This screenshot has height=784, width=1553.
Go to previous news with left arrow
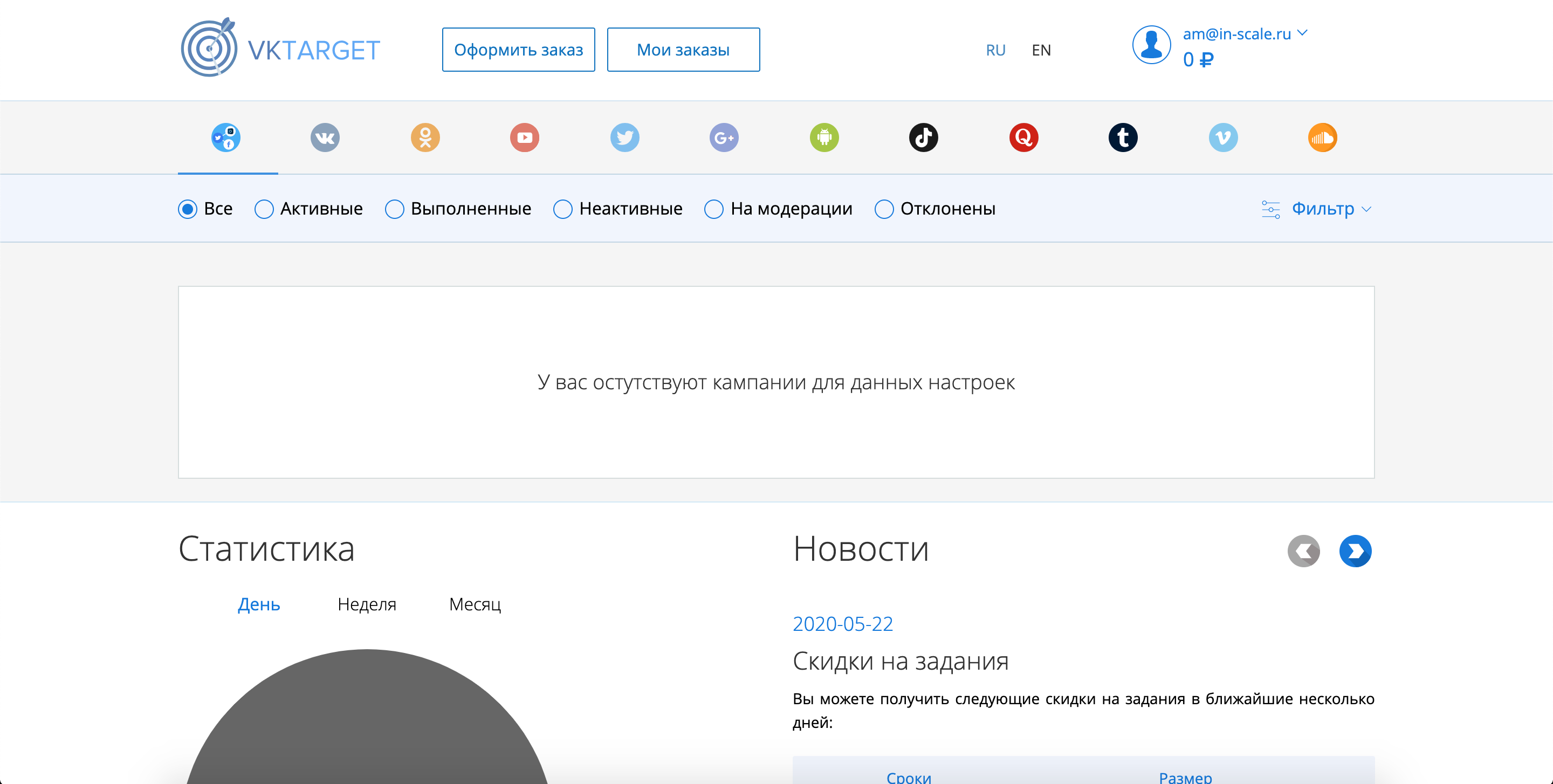point(1303,552)
